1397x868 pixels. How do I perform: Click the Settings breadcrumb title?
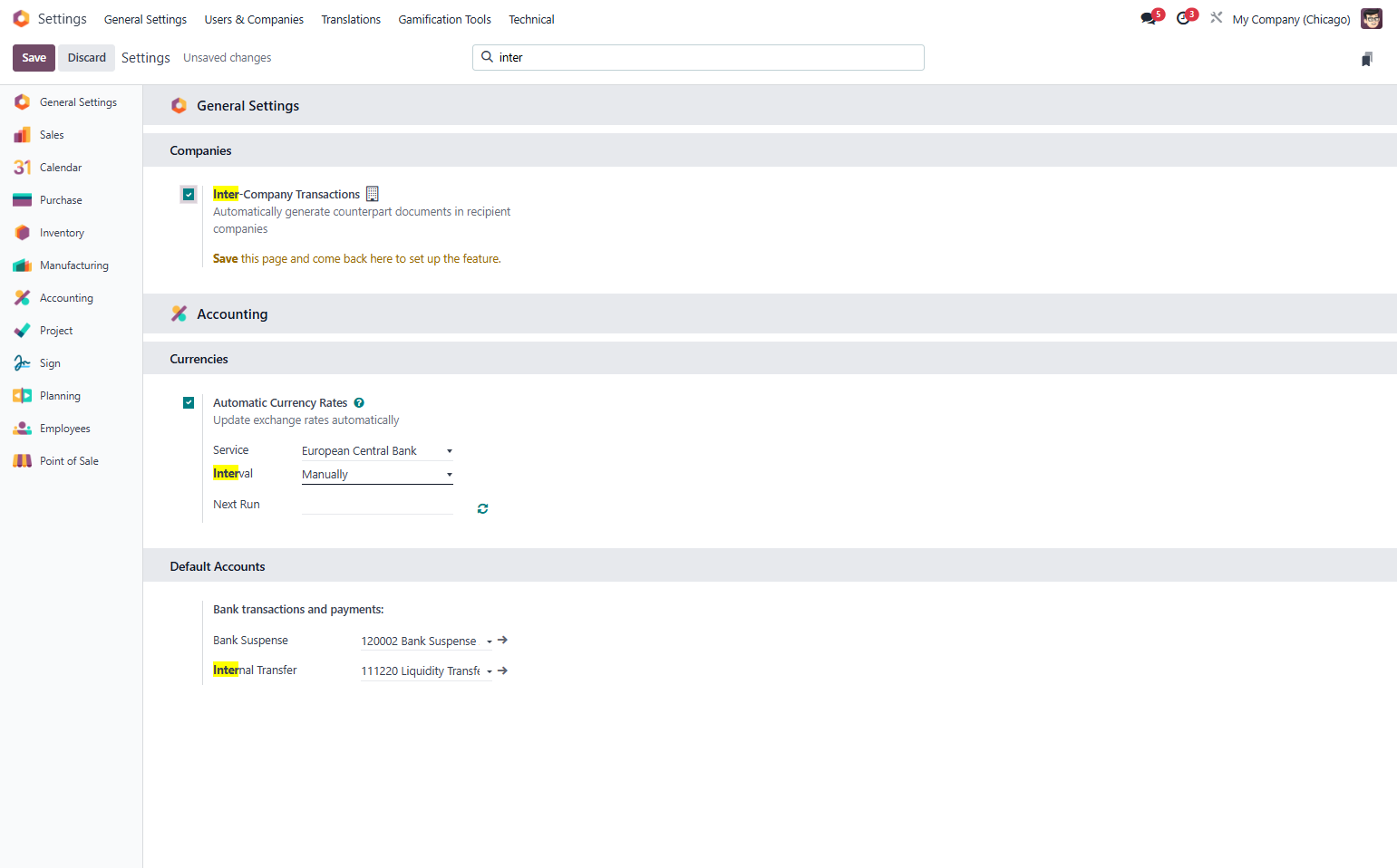(146, 58)
